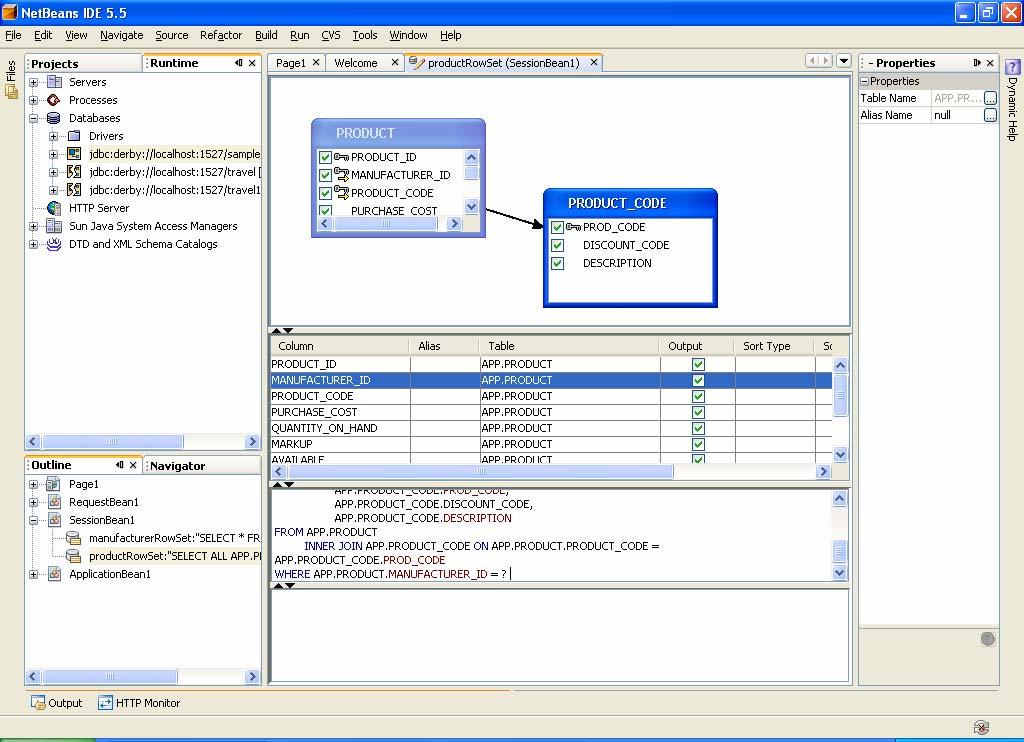Minimize the Runtime panel with slide icon
The image size is (1024, 742).
(x=238, y=63)
